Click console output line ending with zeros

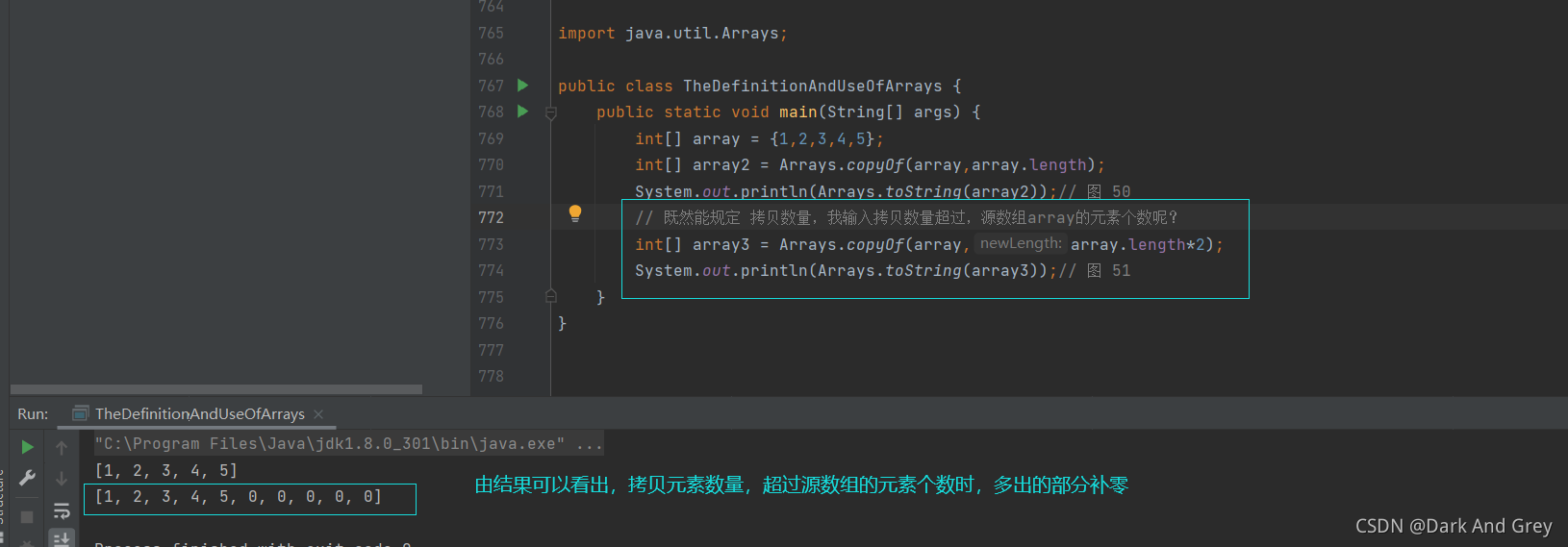tap(239, 497)
